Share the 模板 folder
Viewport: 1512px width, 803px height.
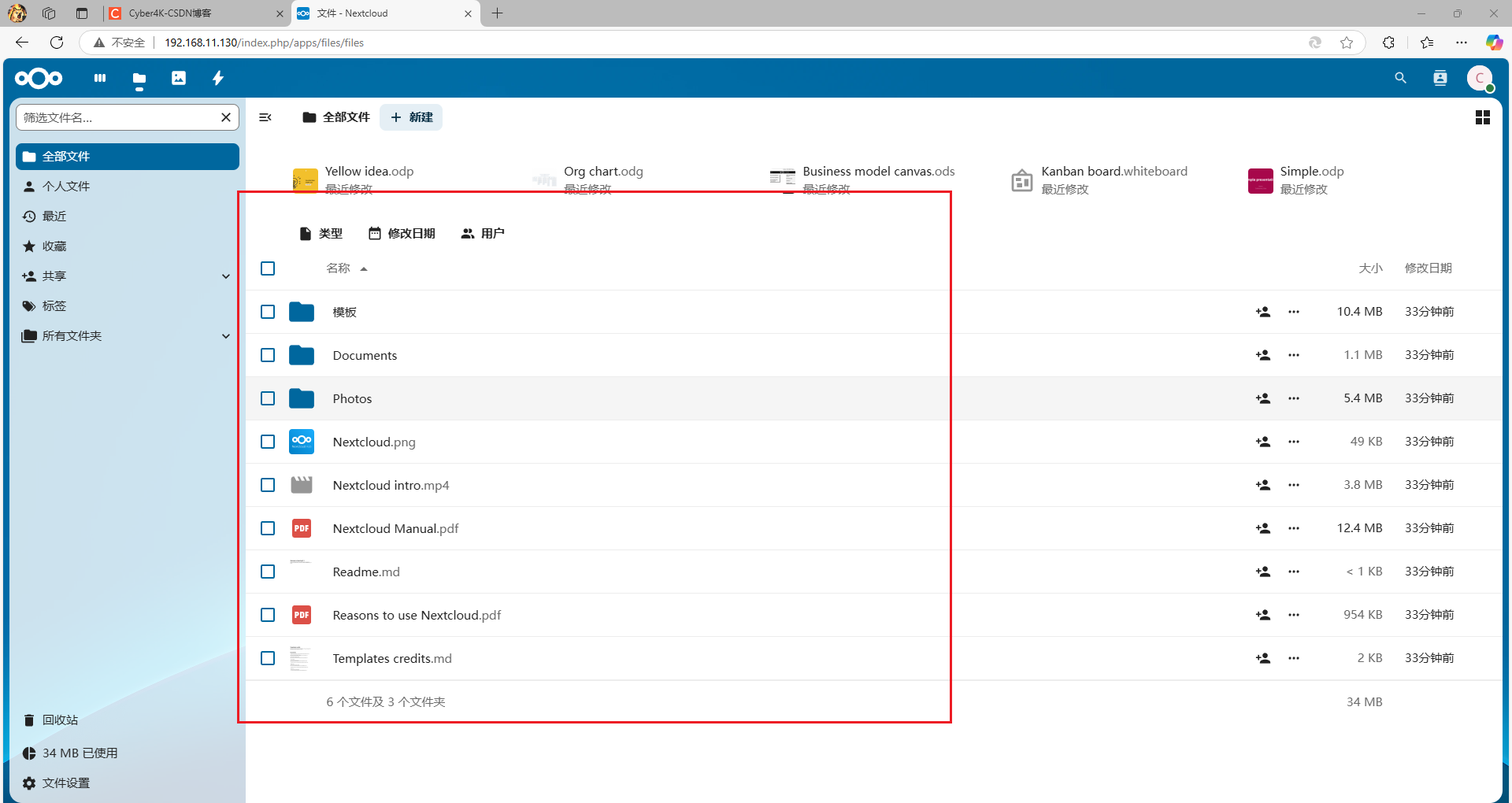[x=1263, y=312]
